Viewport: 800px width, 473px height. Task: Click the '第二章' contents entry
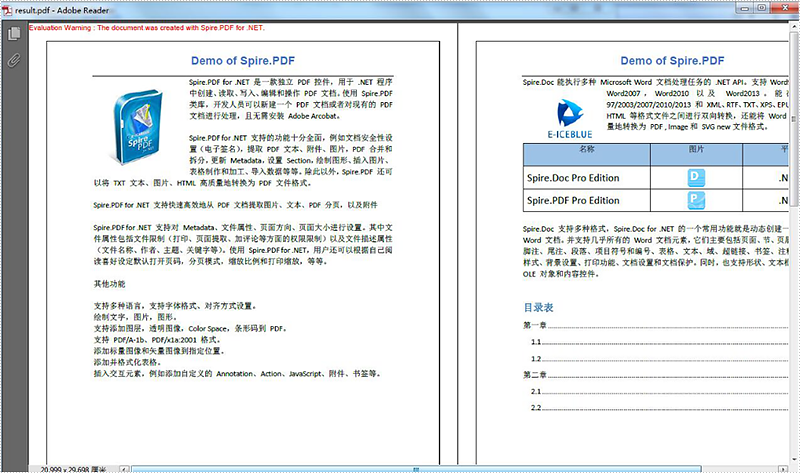pos(656,375)
